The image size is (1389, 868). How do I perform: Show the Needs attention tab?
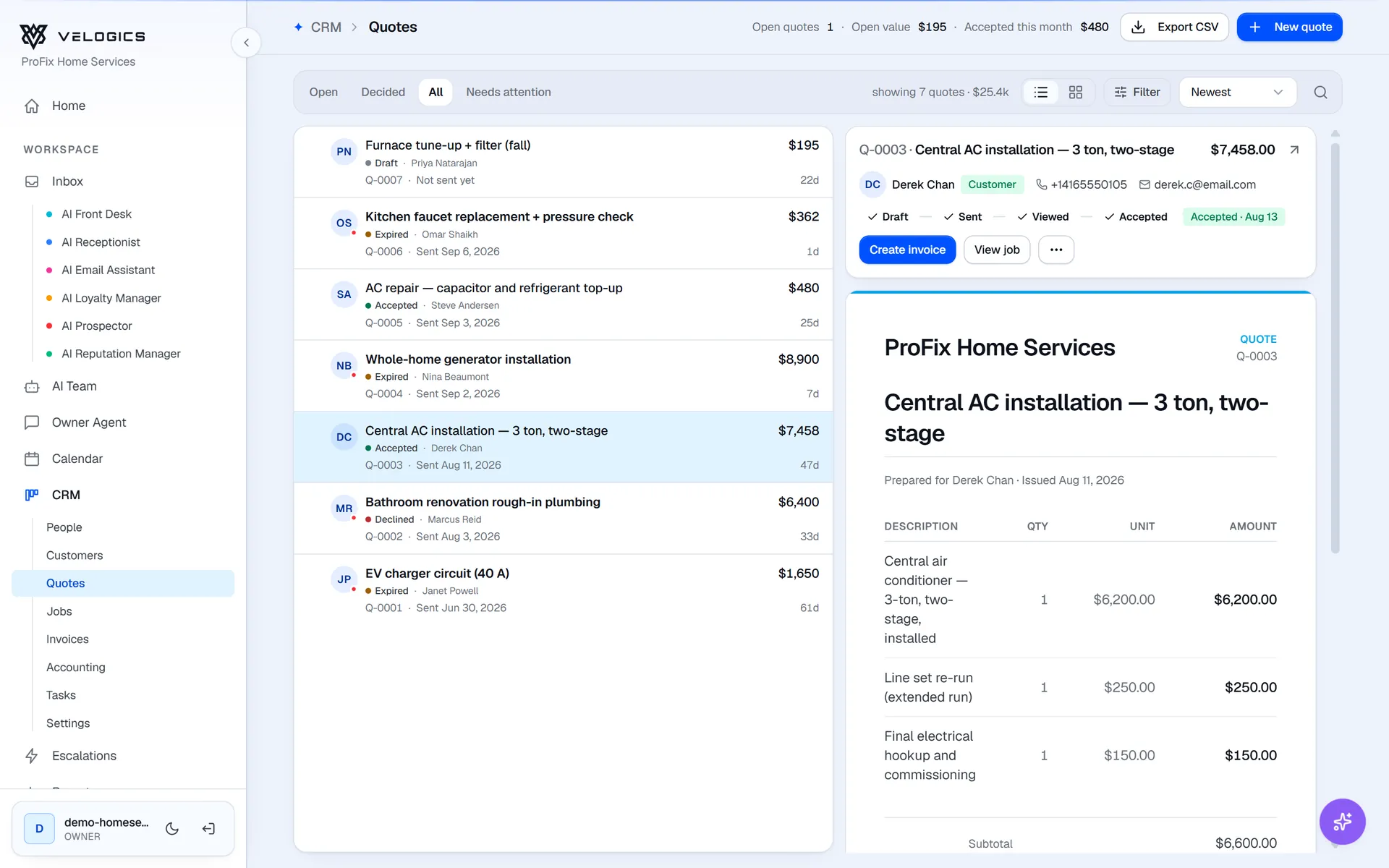pos(509,92)
